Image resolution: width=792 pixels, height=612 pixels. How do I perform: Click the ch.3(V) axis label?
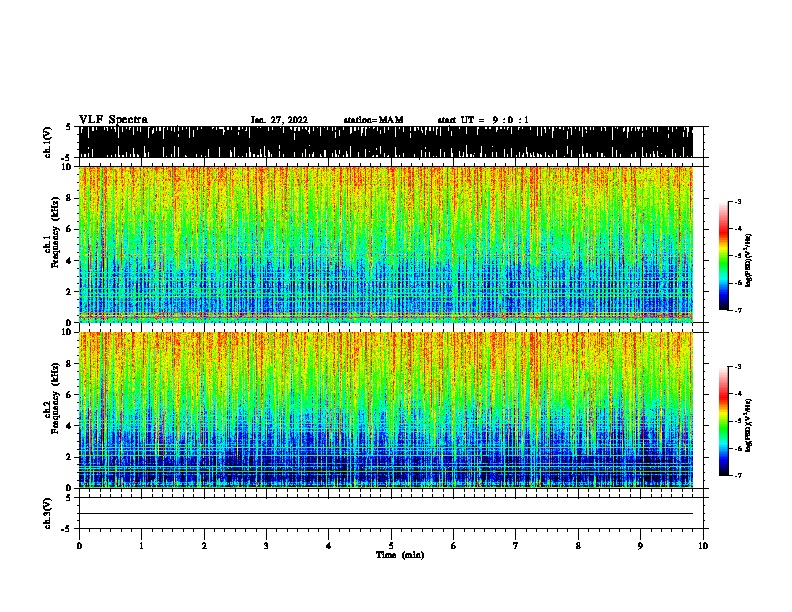tap(47, 513)
